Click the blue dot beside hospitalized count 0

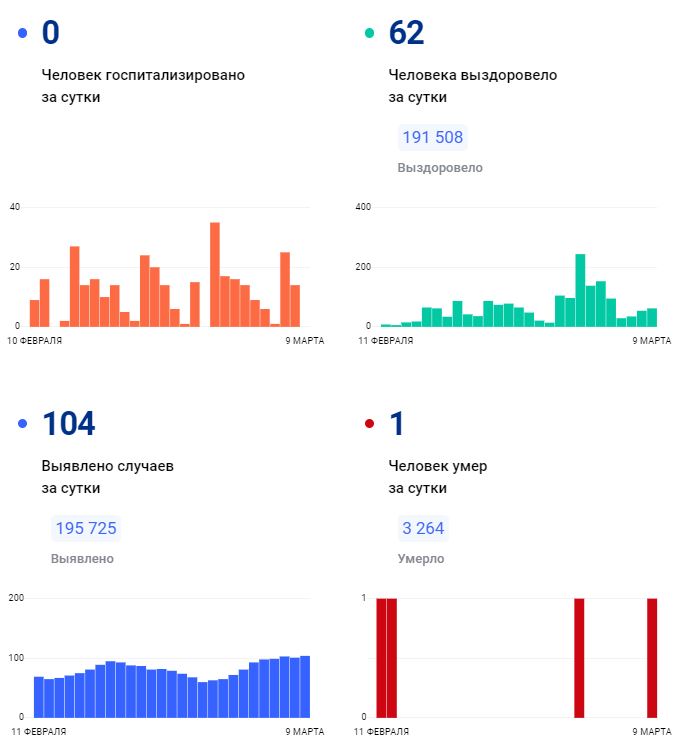(x=23, y=33)
